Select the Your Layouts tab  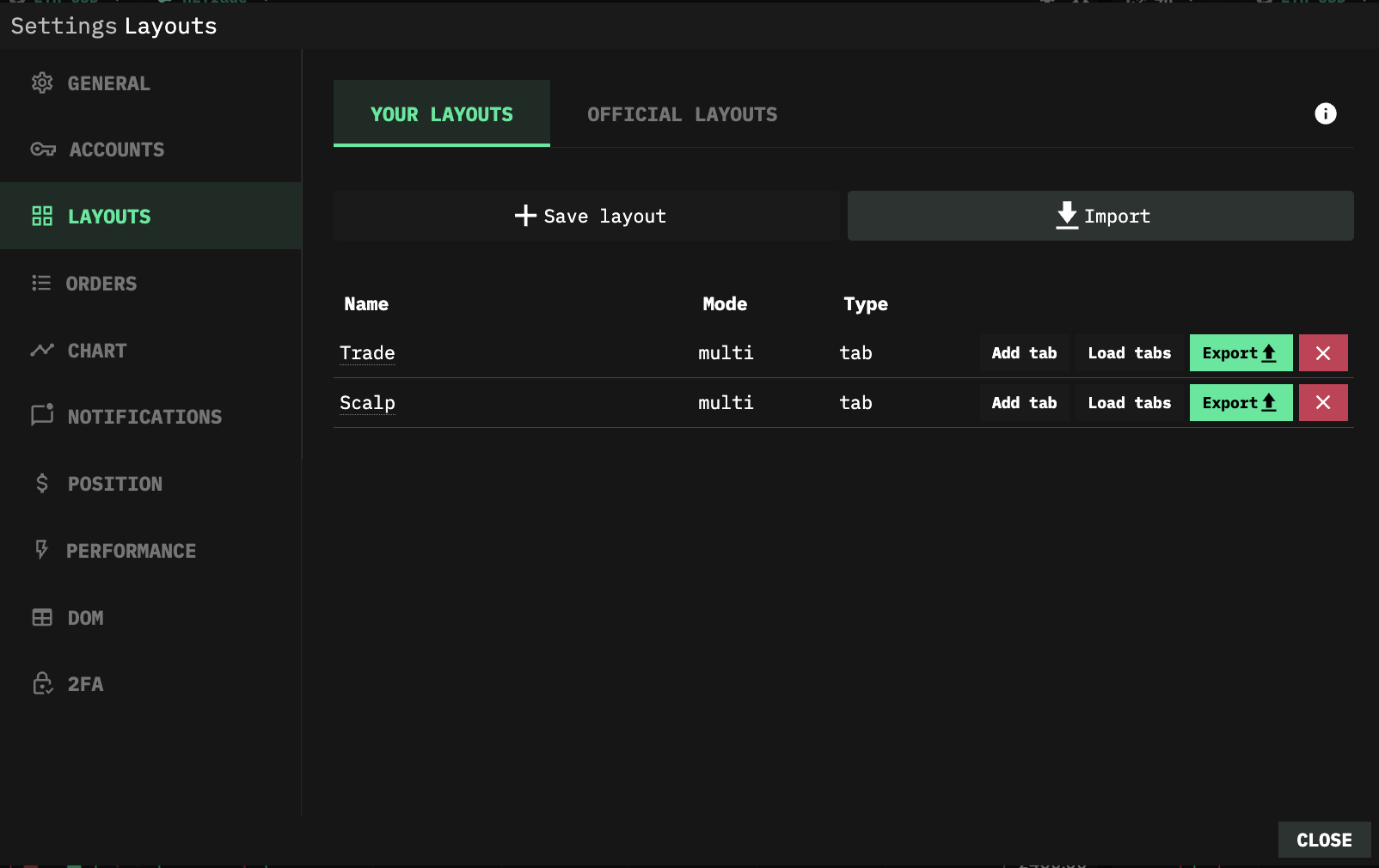[x=442, y=113]
